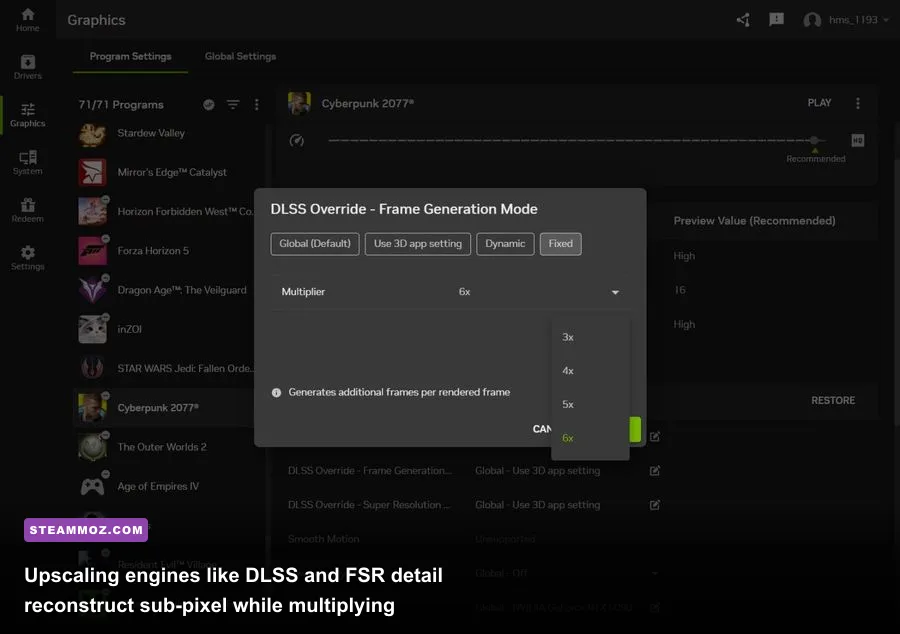Click the HQ quality icon
Viewport: 900px width, 634px height.
(858, 140)
